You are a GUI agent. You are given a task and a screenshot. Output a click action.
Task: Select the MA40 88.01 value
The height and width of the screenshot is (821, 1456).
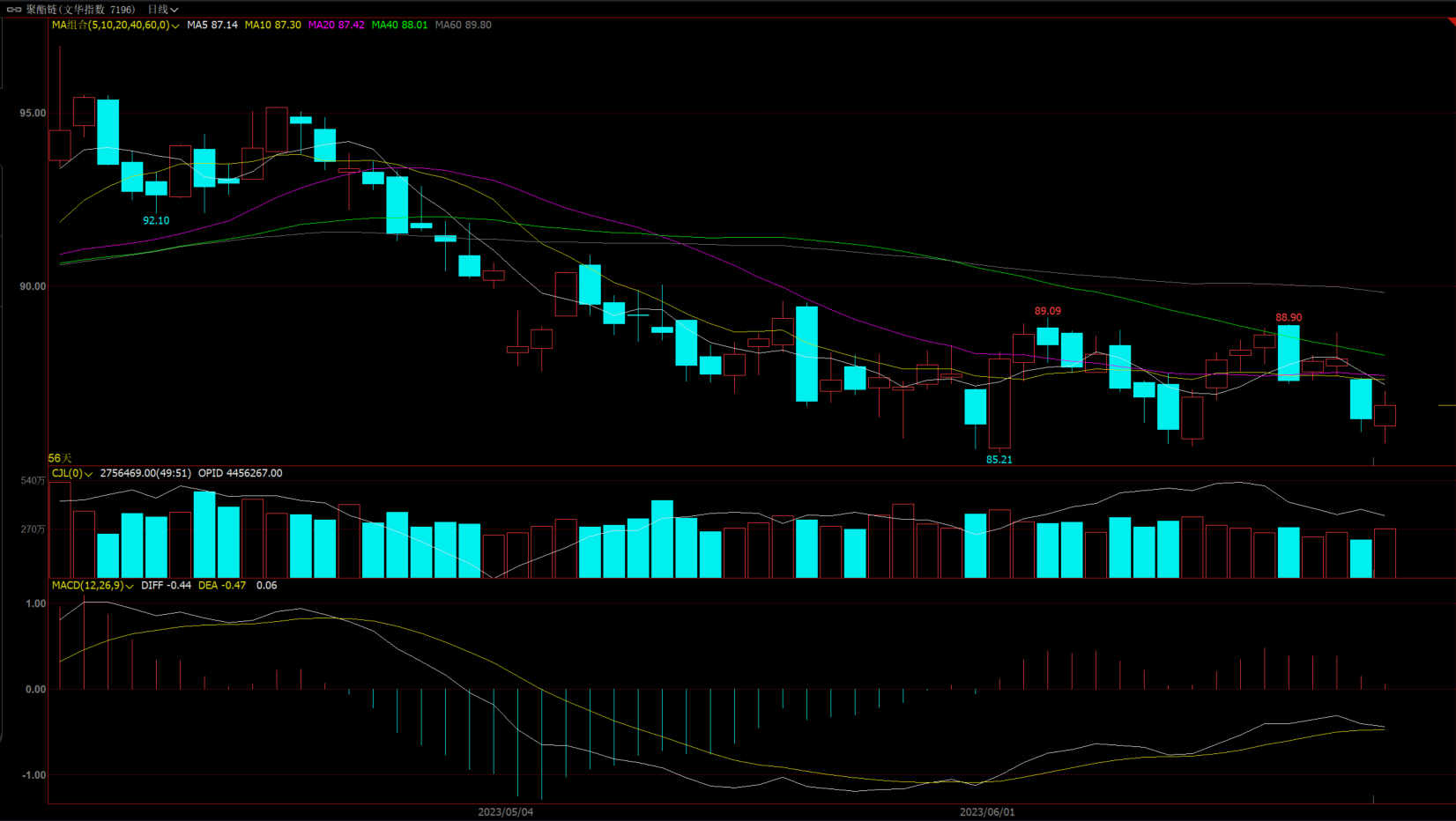pyautogui.click(x=399, y=25)
